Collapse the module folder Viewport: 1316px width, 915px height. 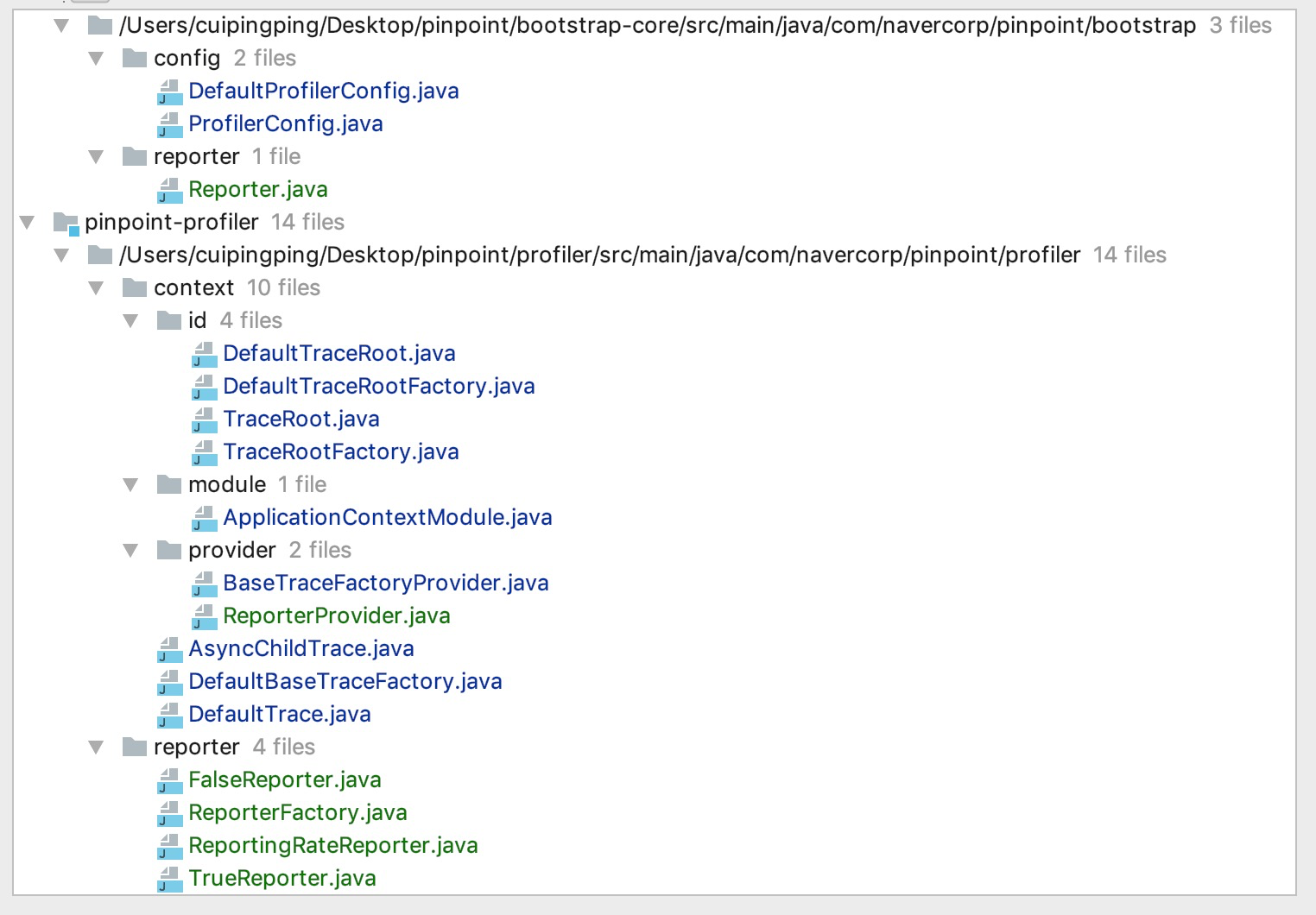[x=130, y=485]
